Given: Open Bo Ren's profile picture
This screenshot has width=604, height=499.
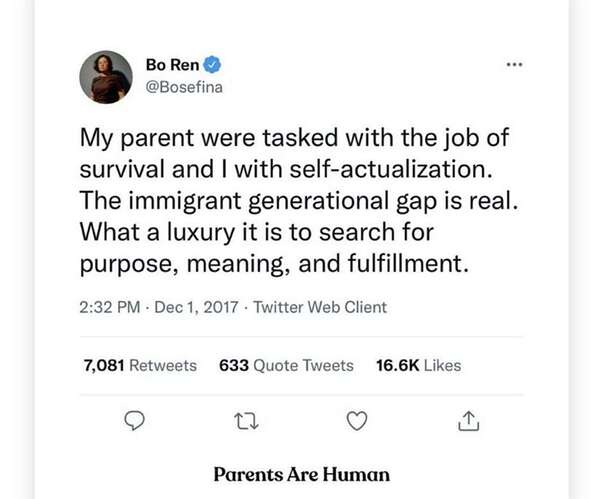Looking at the screenshot, I should [106, 77].
